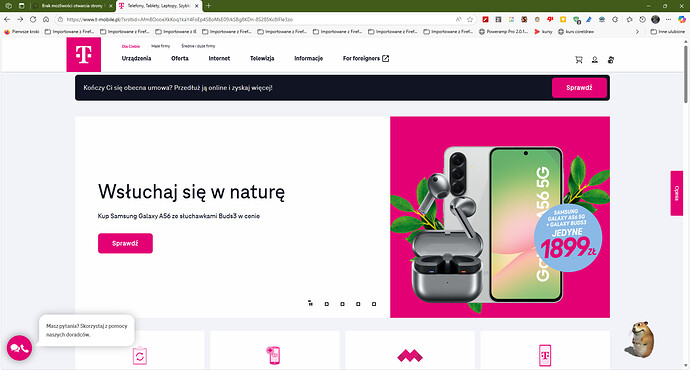This screenshot has width=690, height=370.
Task: Click Sprawdź under 'Wsłuchaj się w naturę'
Action: pyautogui.click(x=125, y=243)
